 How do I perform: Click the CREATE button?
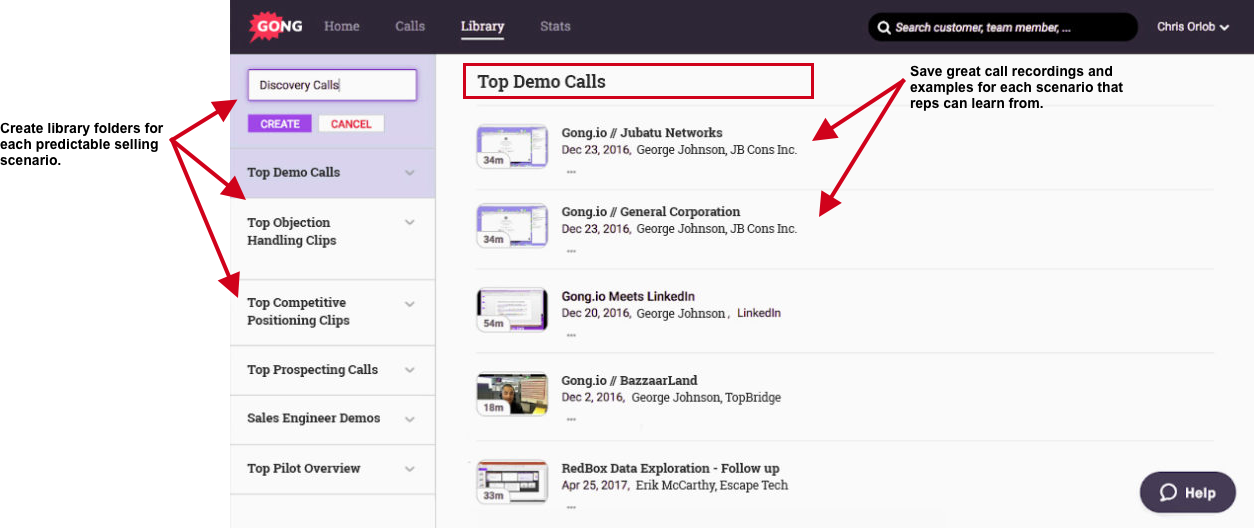pos(280,124)
